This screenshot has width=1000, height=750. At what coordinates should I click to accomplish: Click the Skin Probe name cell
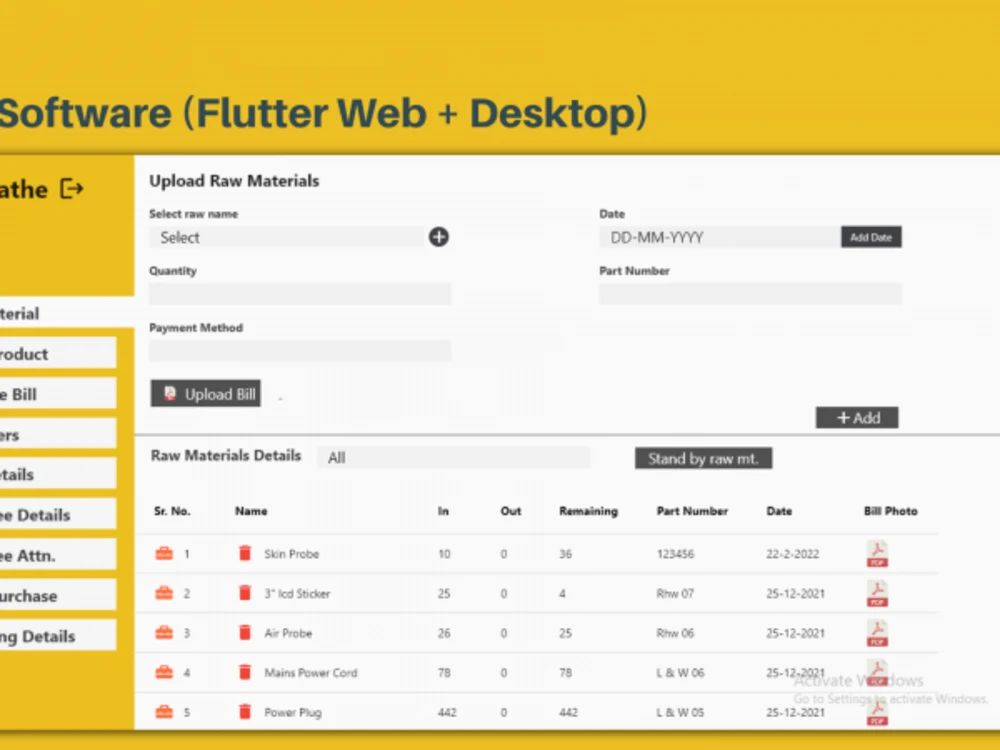291,554
